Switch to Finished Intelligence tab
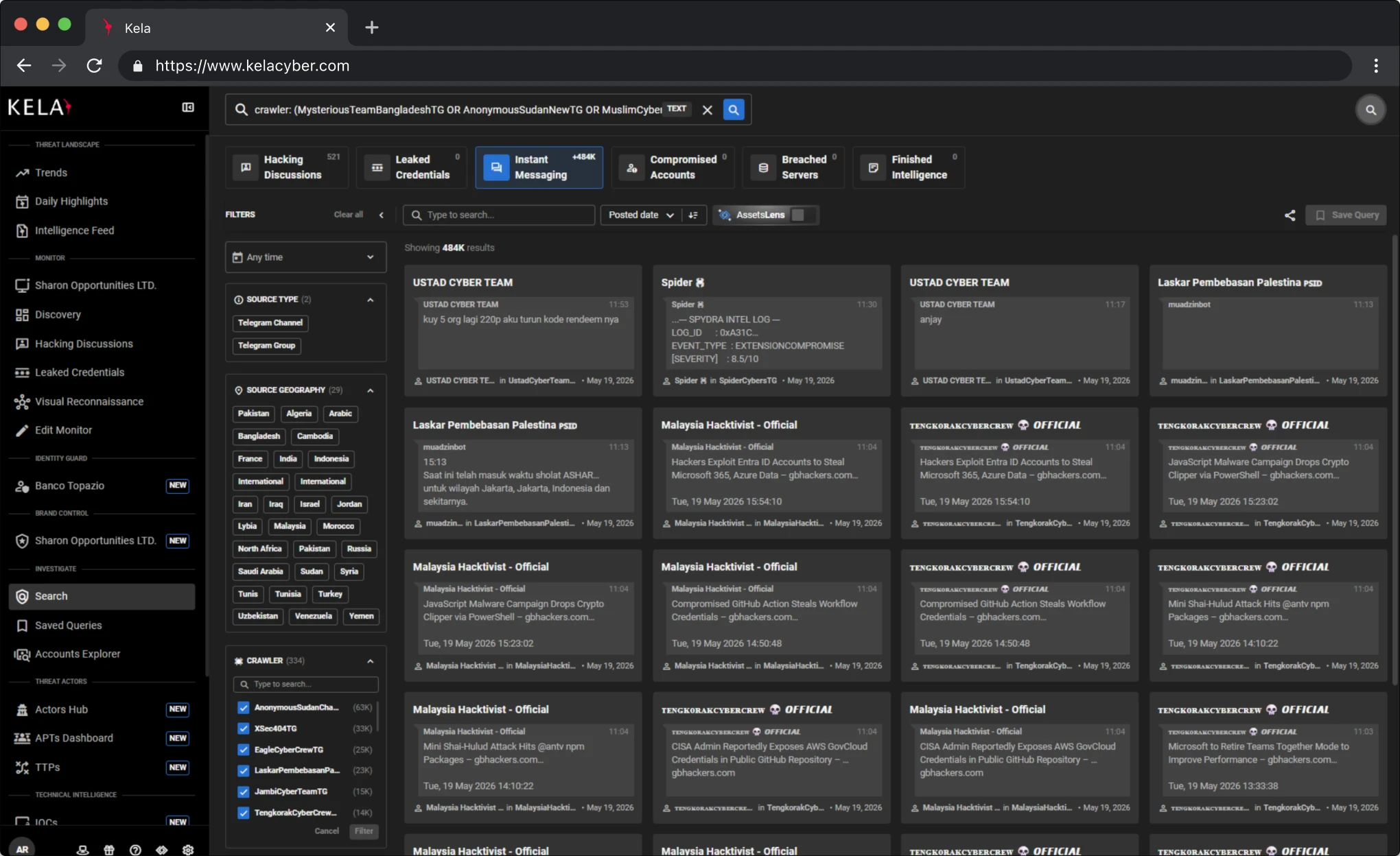1400x856 pixels. coord(909,167)
